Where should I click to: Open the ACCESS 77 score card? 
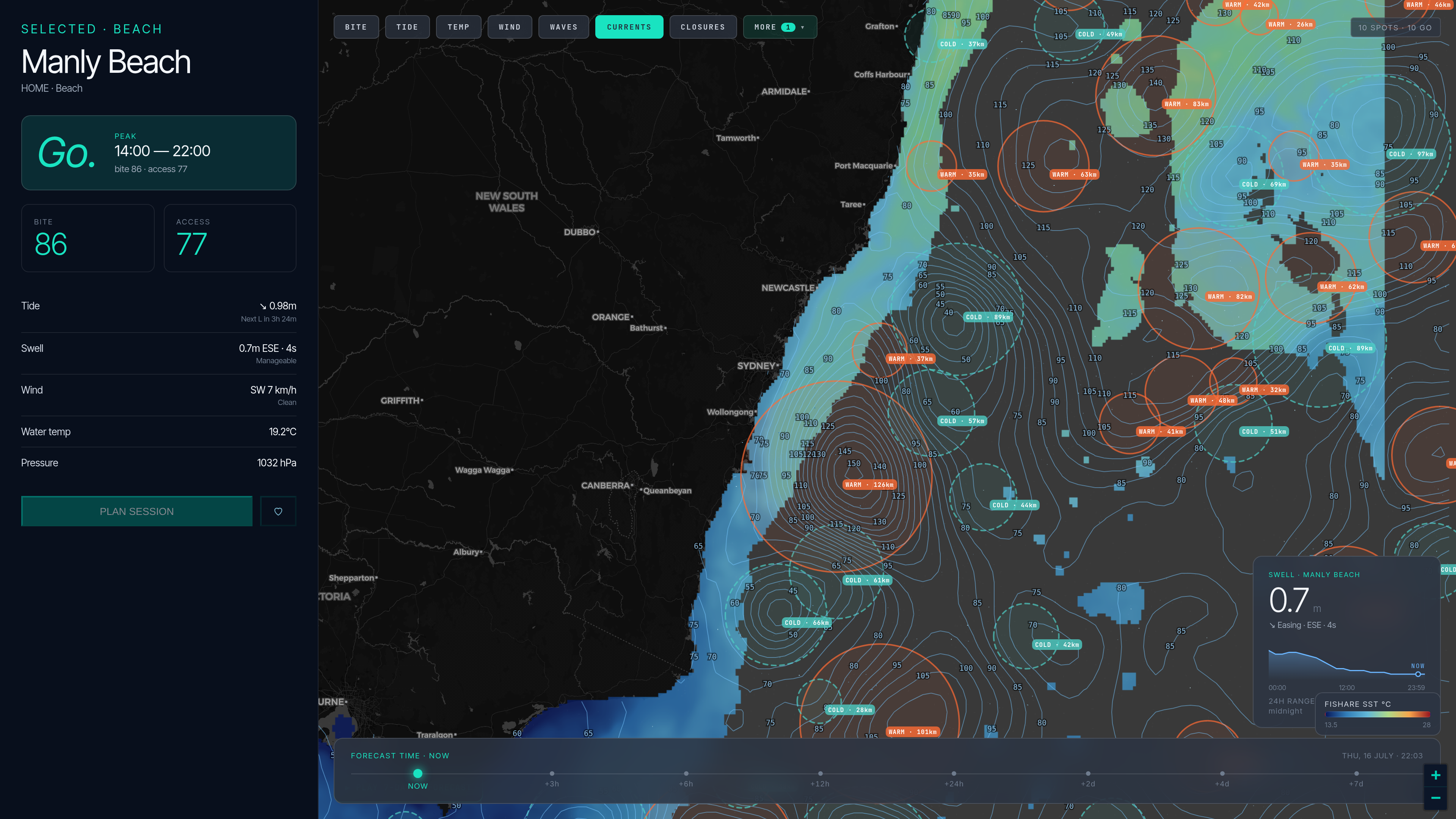coord(230,238)
